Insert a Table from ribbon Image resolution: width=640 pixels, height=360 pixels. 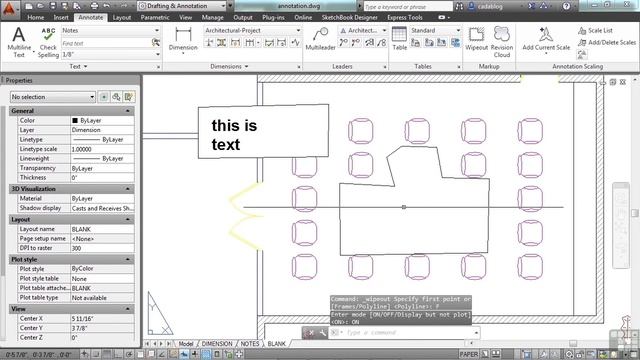coord(399,39)
